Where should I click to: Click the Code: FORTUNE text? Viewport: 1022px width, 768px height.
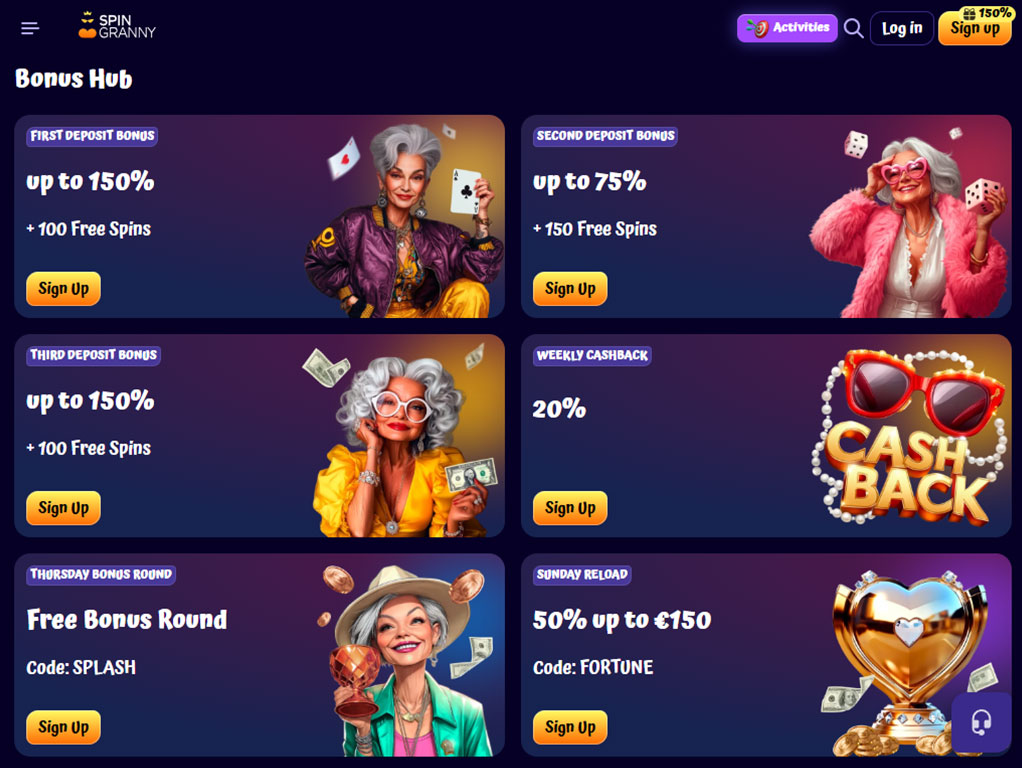tap(593, 667)
